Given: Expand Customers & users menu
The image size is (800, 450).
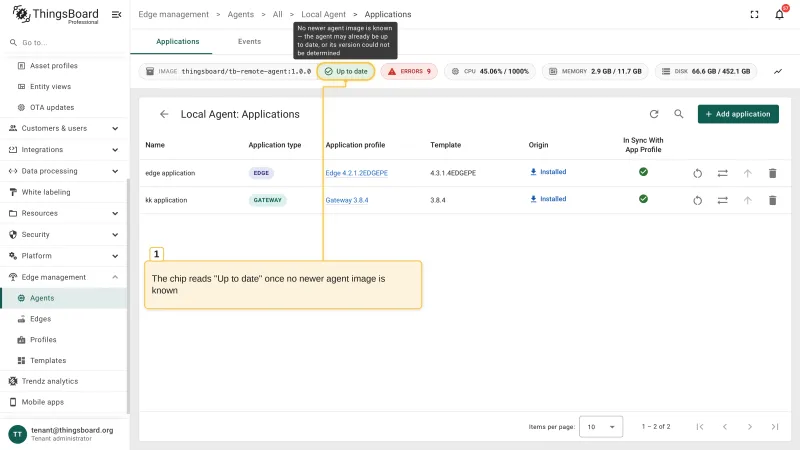Looking at the screenshot, I should (x=63, y=129).
